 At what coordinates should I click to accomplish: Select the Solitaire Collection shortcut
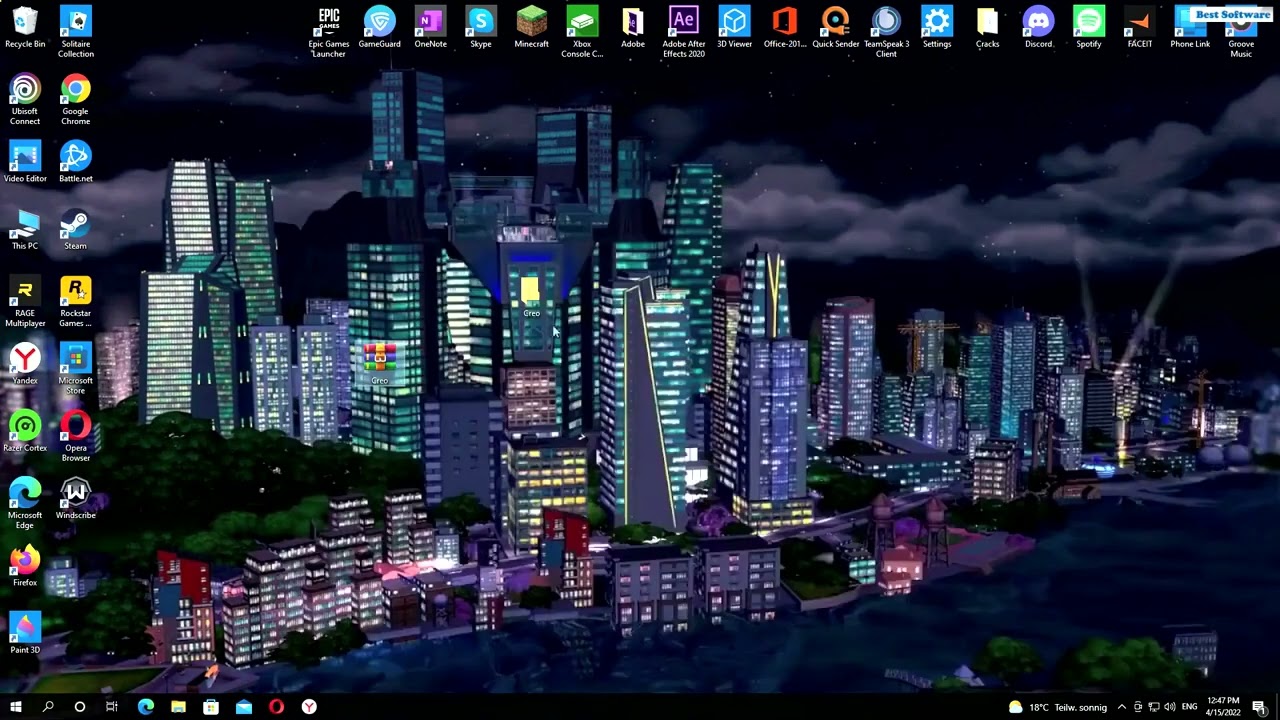tap(76, 32)
